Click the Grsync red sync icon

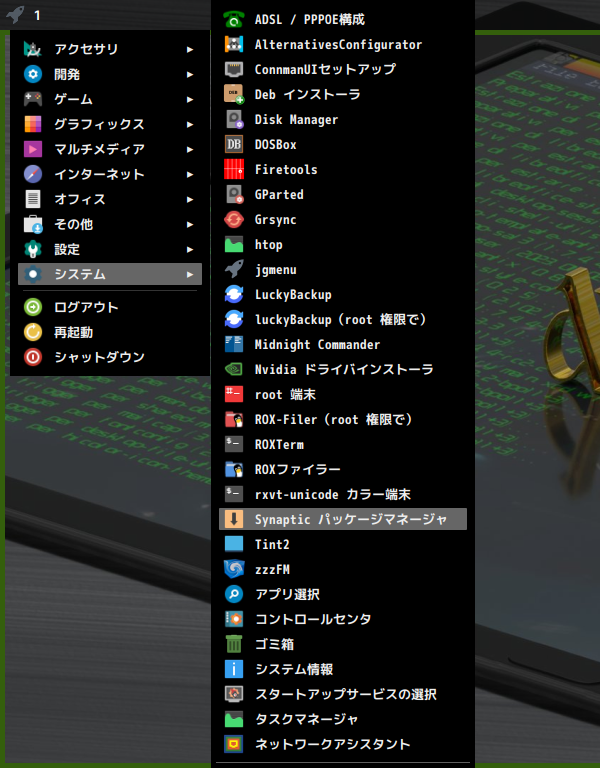pos(234,219)
